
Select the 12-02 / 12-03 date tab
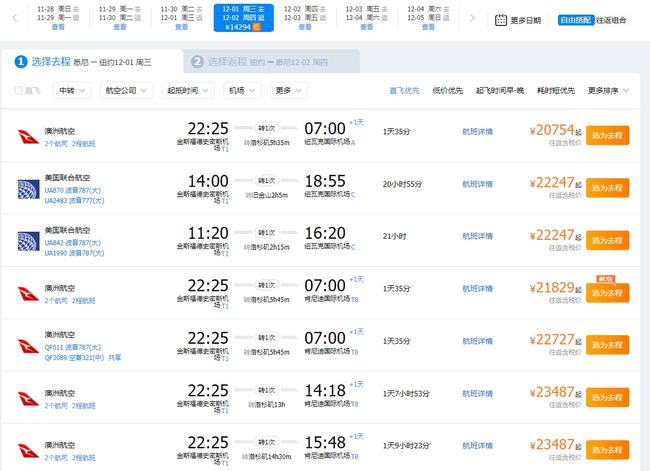tap(305, 18)
